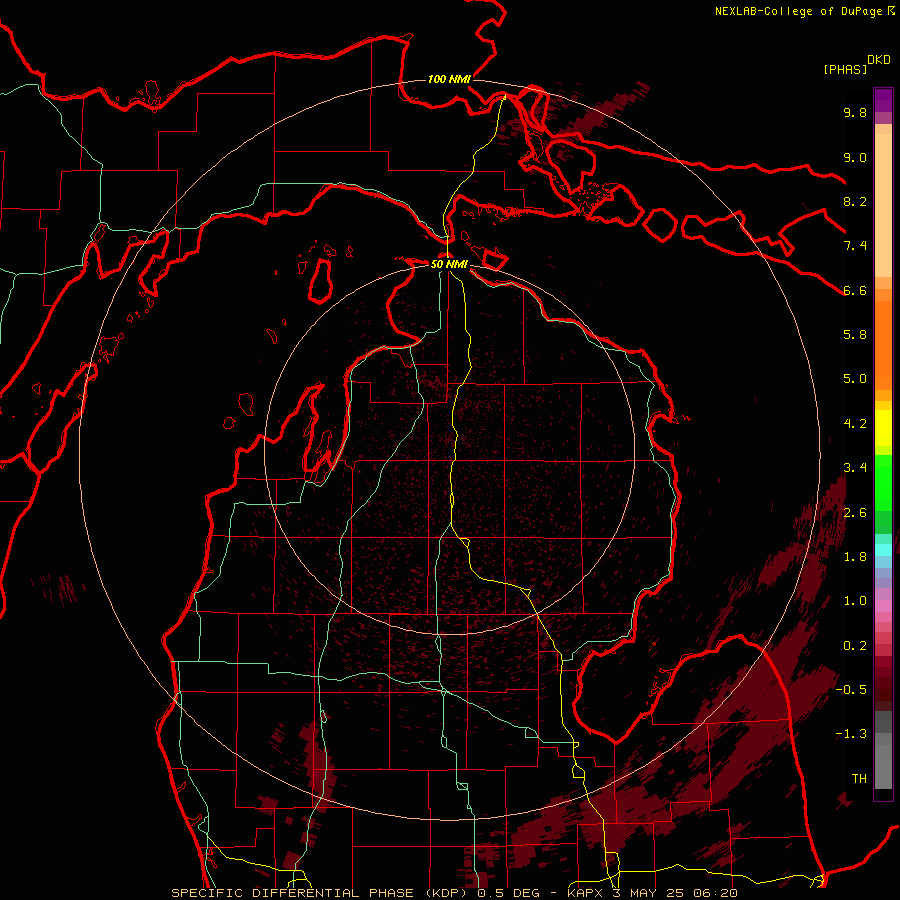Viewport: 900px width, 900px height.
Task: Pick the purple band at top of color scale
Action: tap(883, 100)
